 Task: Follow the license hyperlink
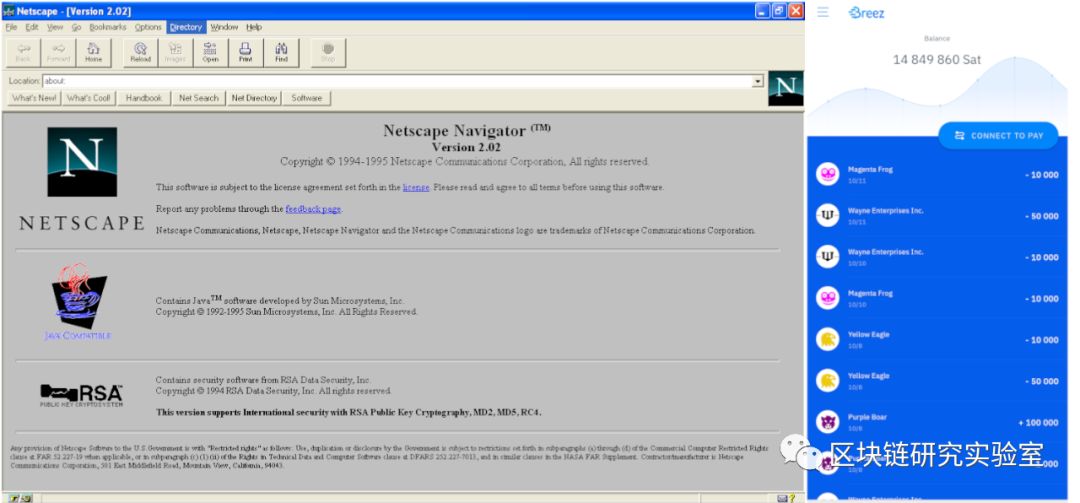click(416, 187)
